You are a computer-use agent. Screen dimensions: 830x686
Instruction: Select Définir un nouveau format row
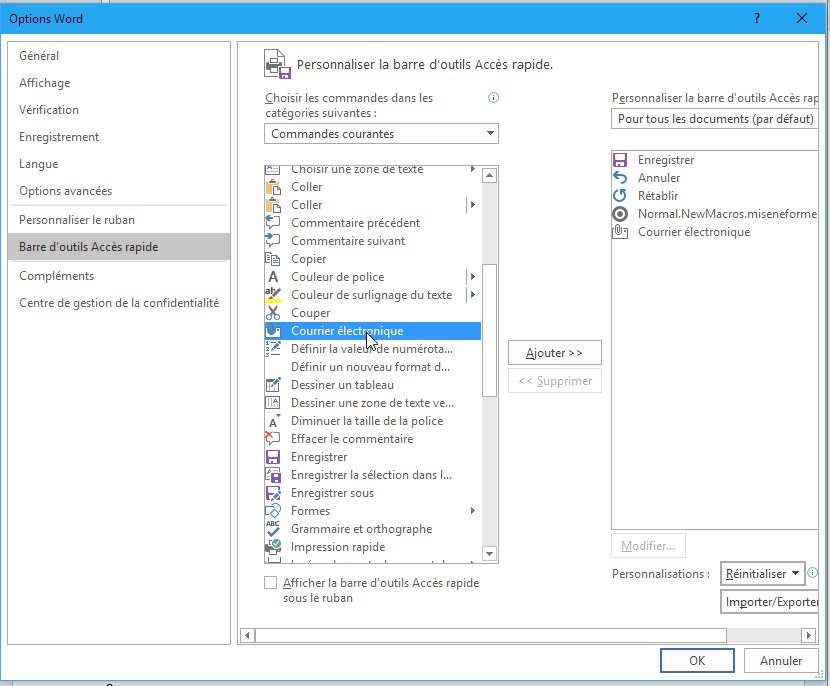pos(373,367)
